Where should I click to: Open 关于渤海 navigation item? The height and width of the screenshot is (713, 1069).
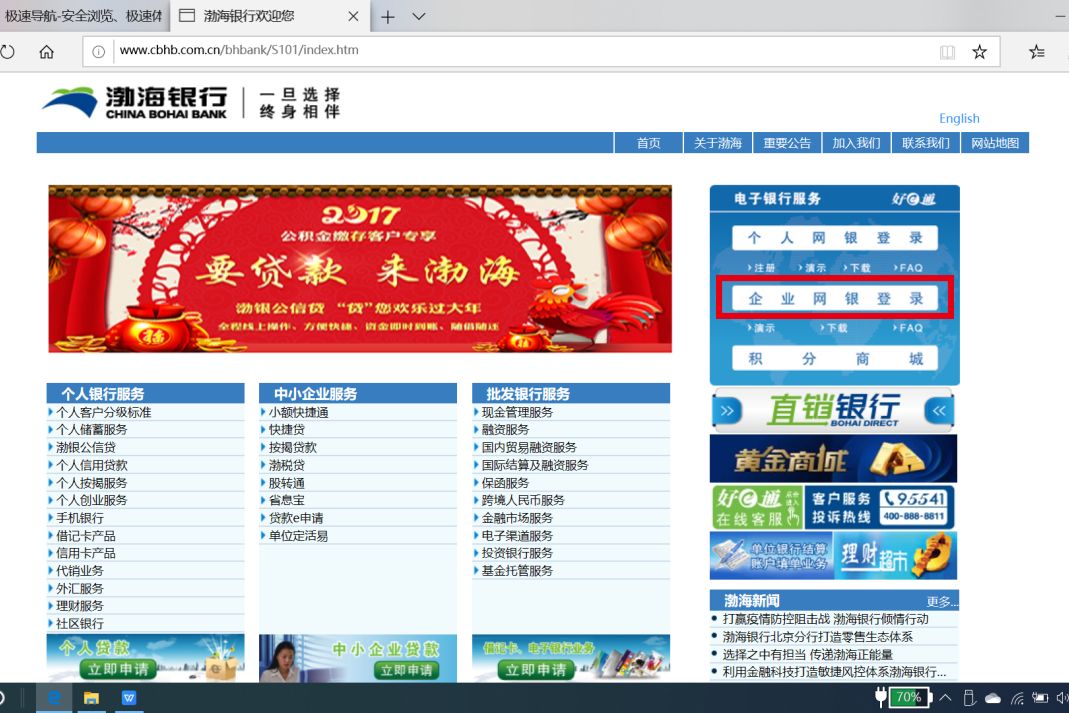click(717, 143)
